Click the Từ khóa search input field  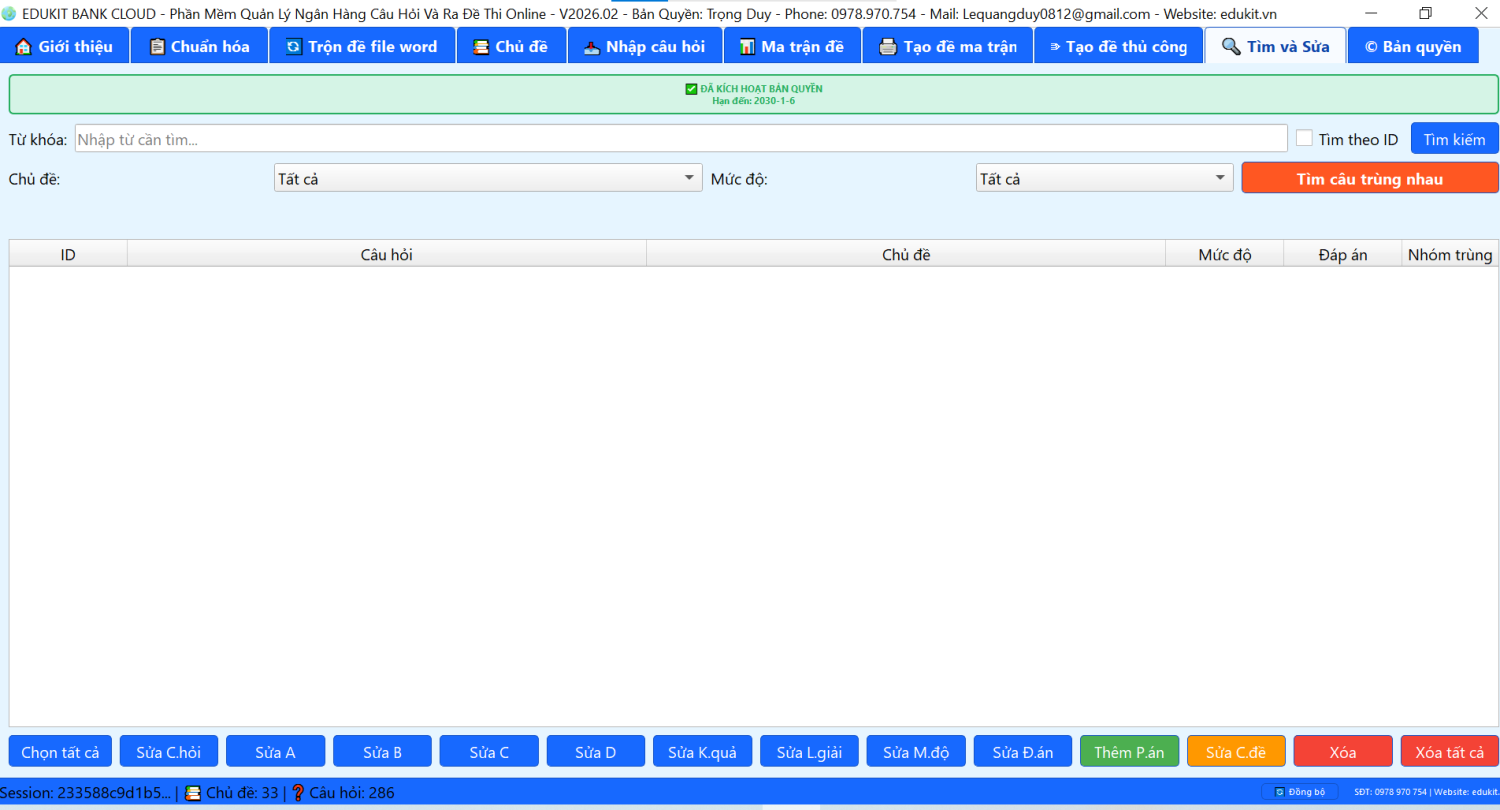coord(680,139)
